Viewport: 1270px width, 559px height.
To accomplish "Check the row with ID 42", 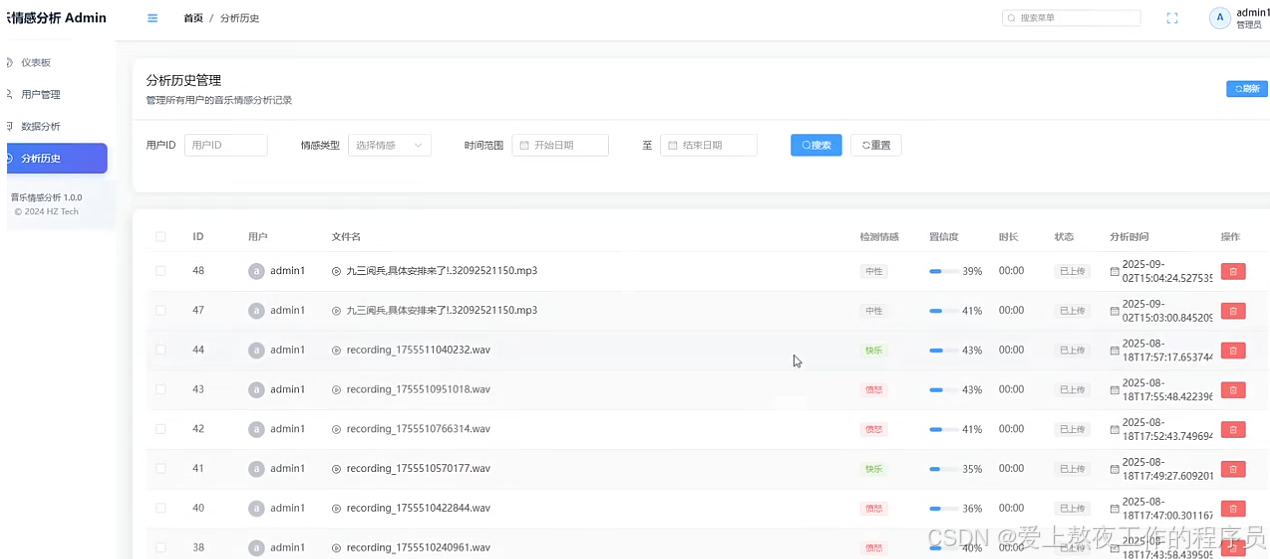I will click(x=160, y=429).
